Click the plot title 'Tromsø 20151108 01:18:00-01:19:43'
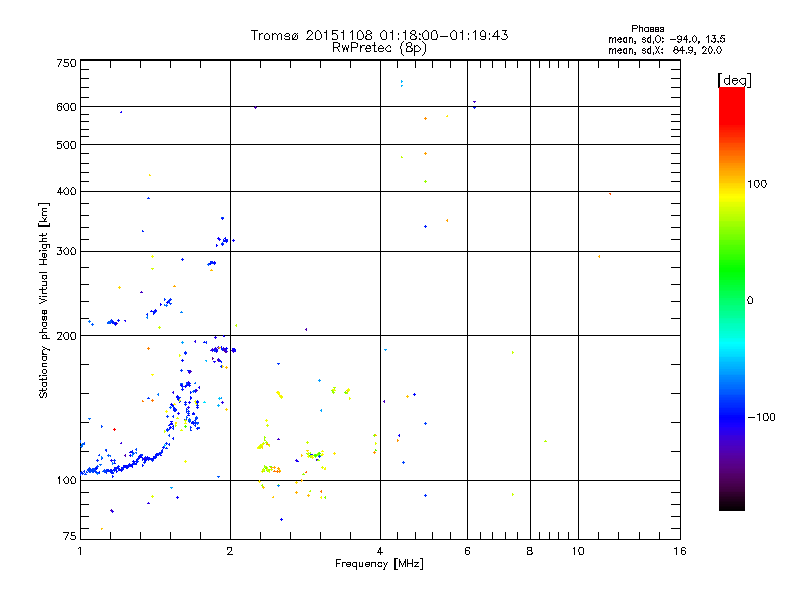800x600 pixels. click(379, 35)
